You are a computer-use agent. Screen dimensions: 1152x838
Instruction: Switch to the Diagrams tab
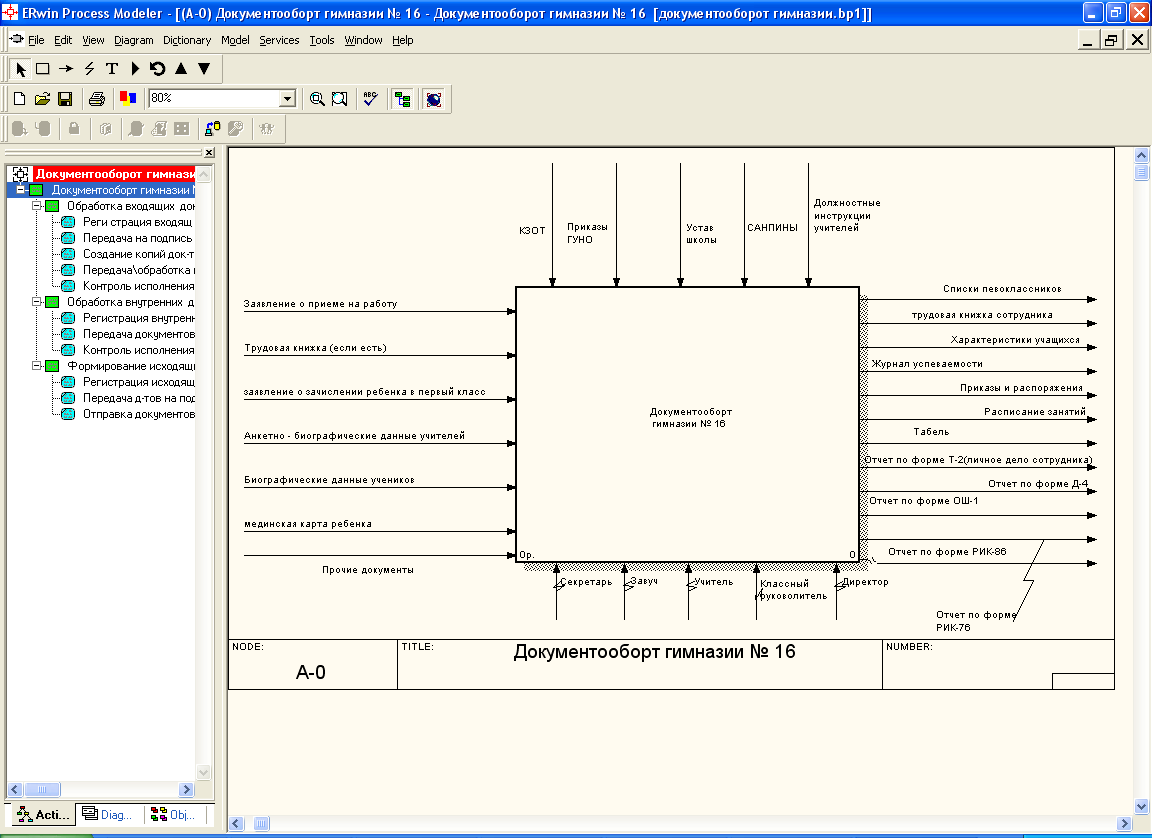pos(108,815)
